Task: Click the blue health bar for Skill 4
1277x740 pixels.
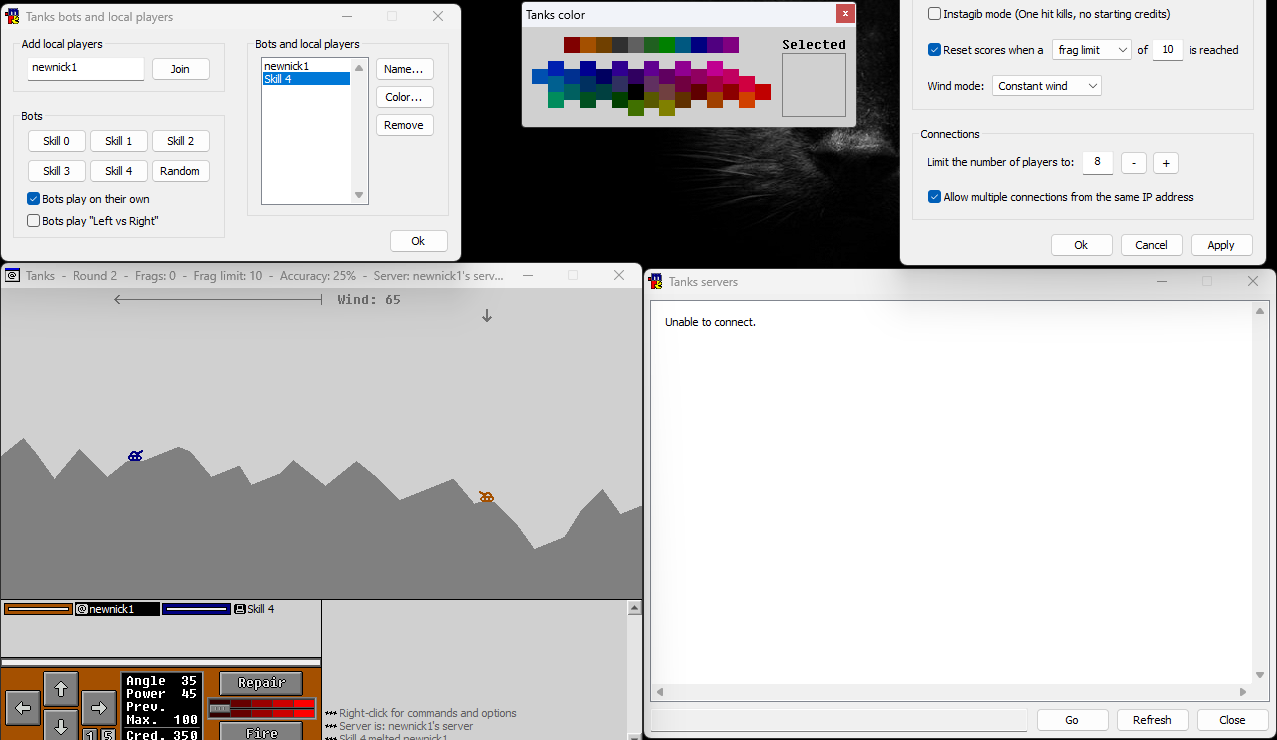Action: [x=196, y=608]
